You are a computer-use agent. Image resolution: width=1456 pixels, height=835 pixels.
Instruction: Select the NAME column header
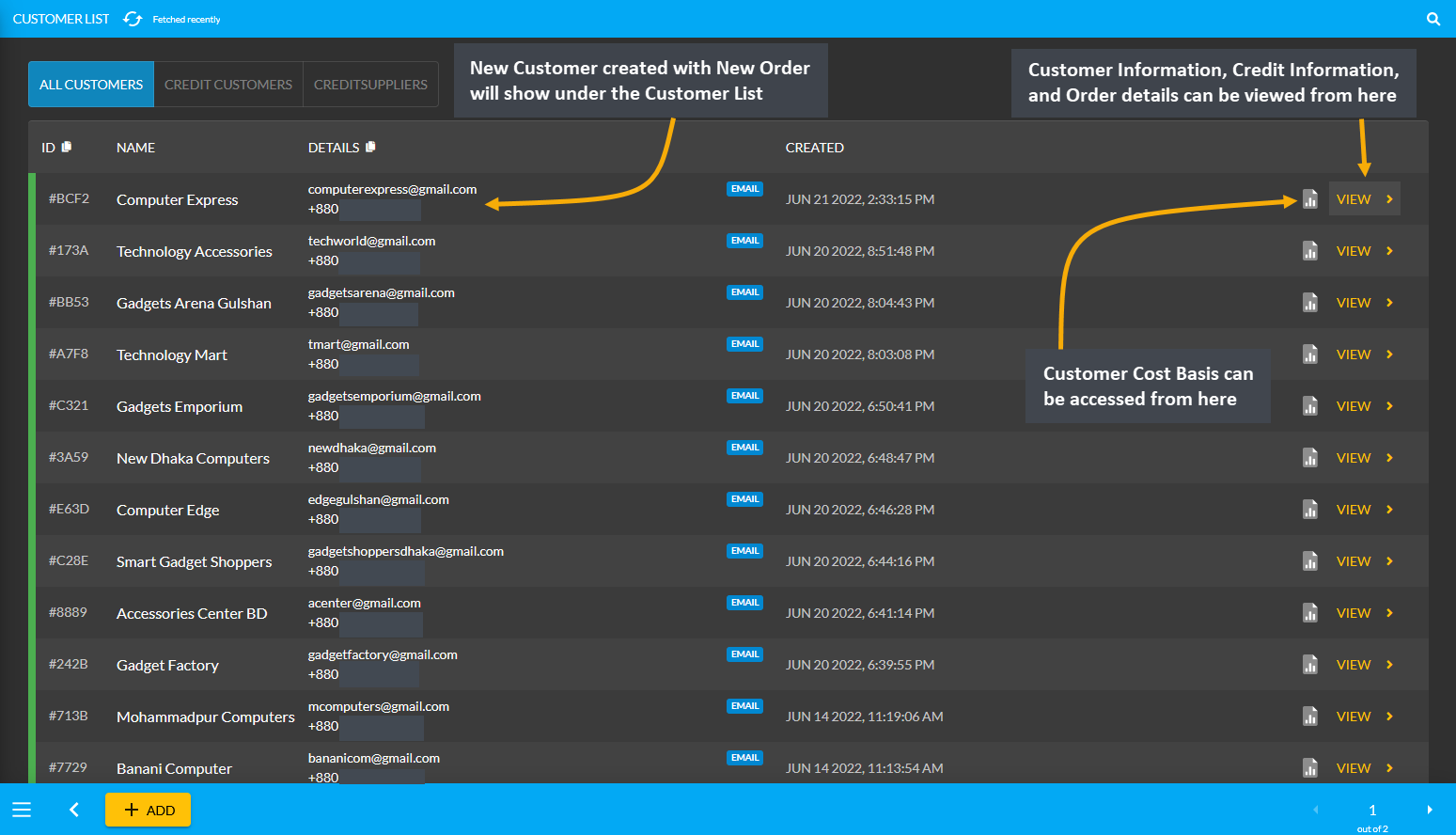tap(135, 148)
